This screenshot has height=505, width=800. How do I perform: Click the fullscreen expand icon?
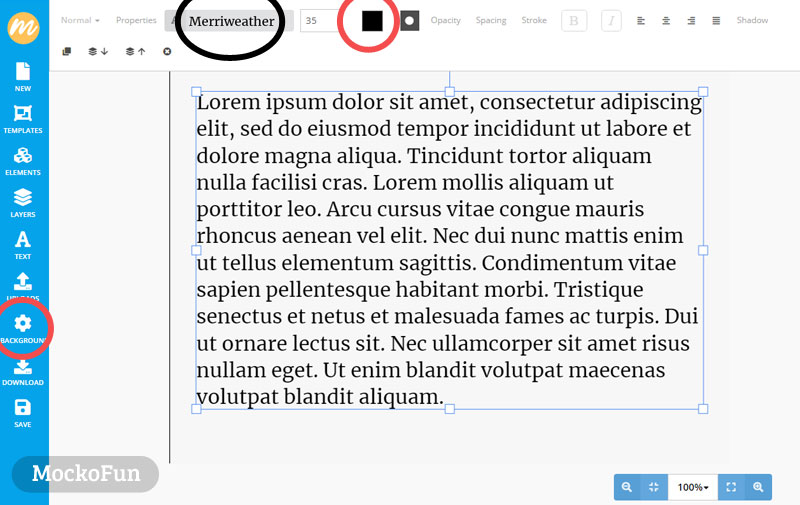click(731, 487)
